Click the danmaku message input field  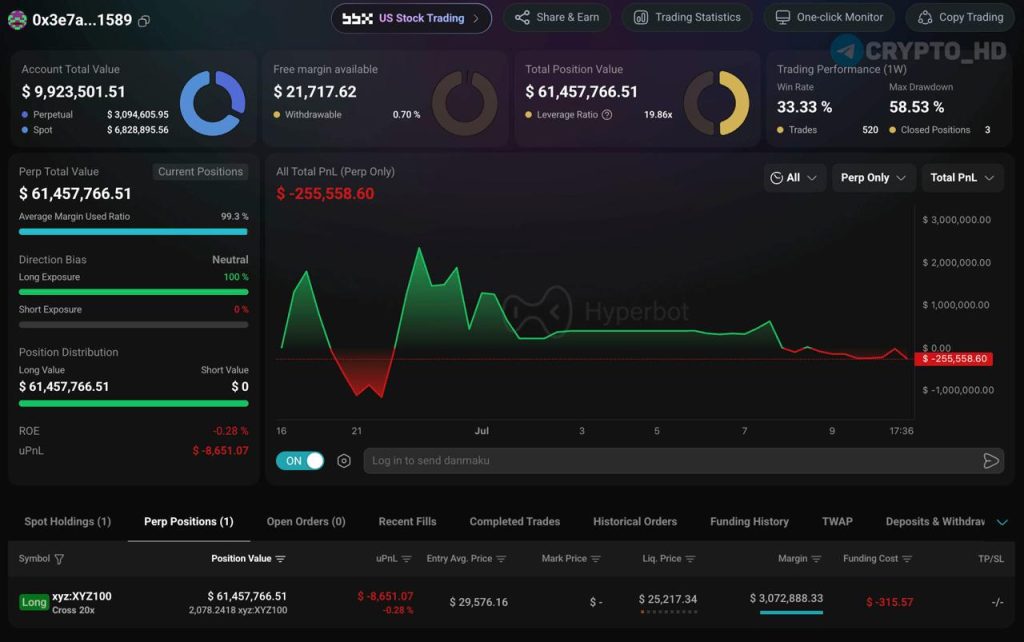673,461
